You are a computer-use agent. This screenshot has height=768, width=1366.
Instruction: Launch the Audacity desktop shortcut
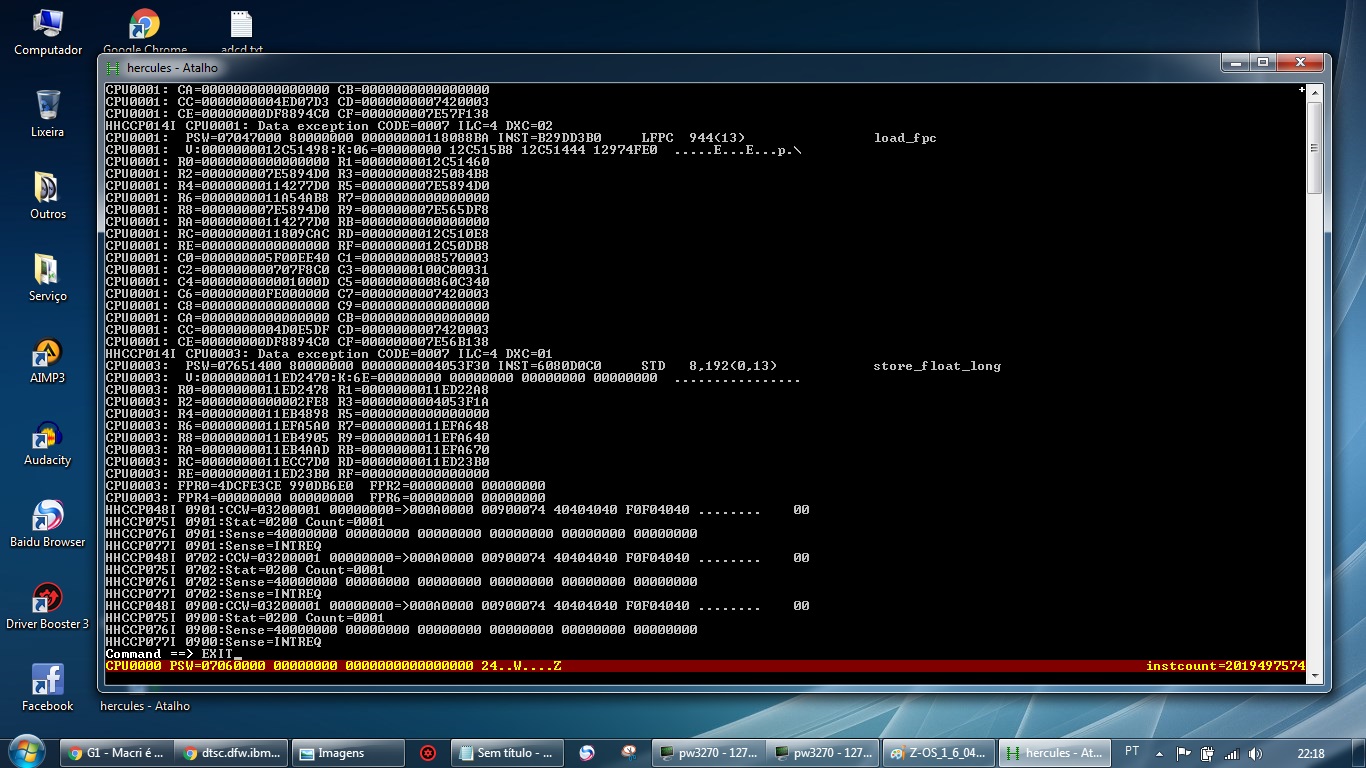(48, 442)
